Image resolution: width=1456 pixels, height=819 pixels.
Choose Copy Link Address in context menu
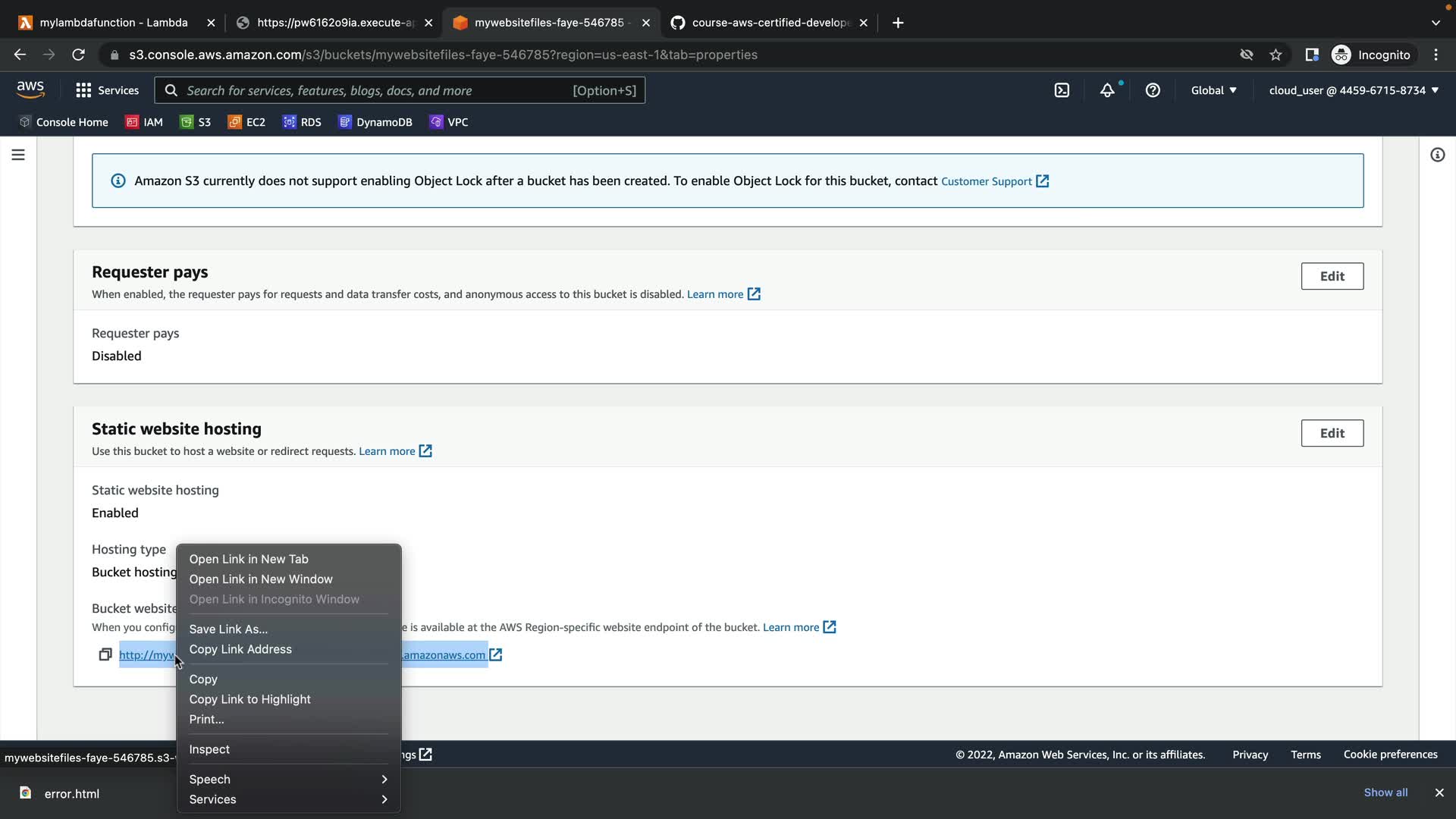click(240, 649)
